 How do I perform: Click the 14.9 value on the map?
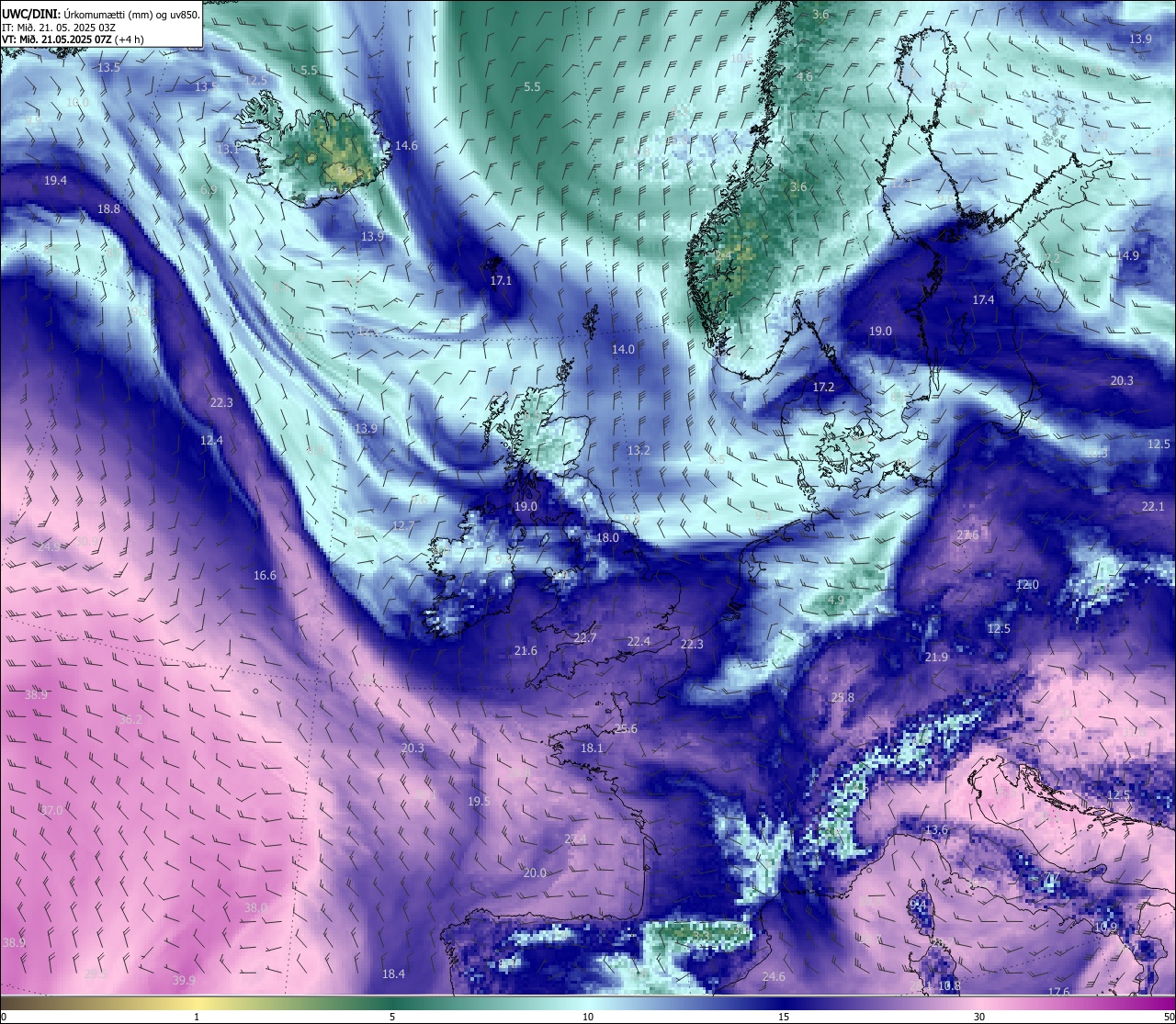(1127, 256)
